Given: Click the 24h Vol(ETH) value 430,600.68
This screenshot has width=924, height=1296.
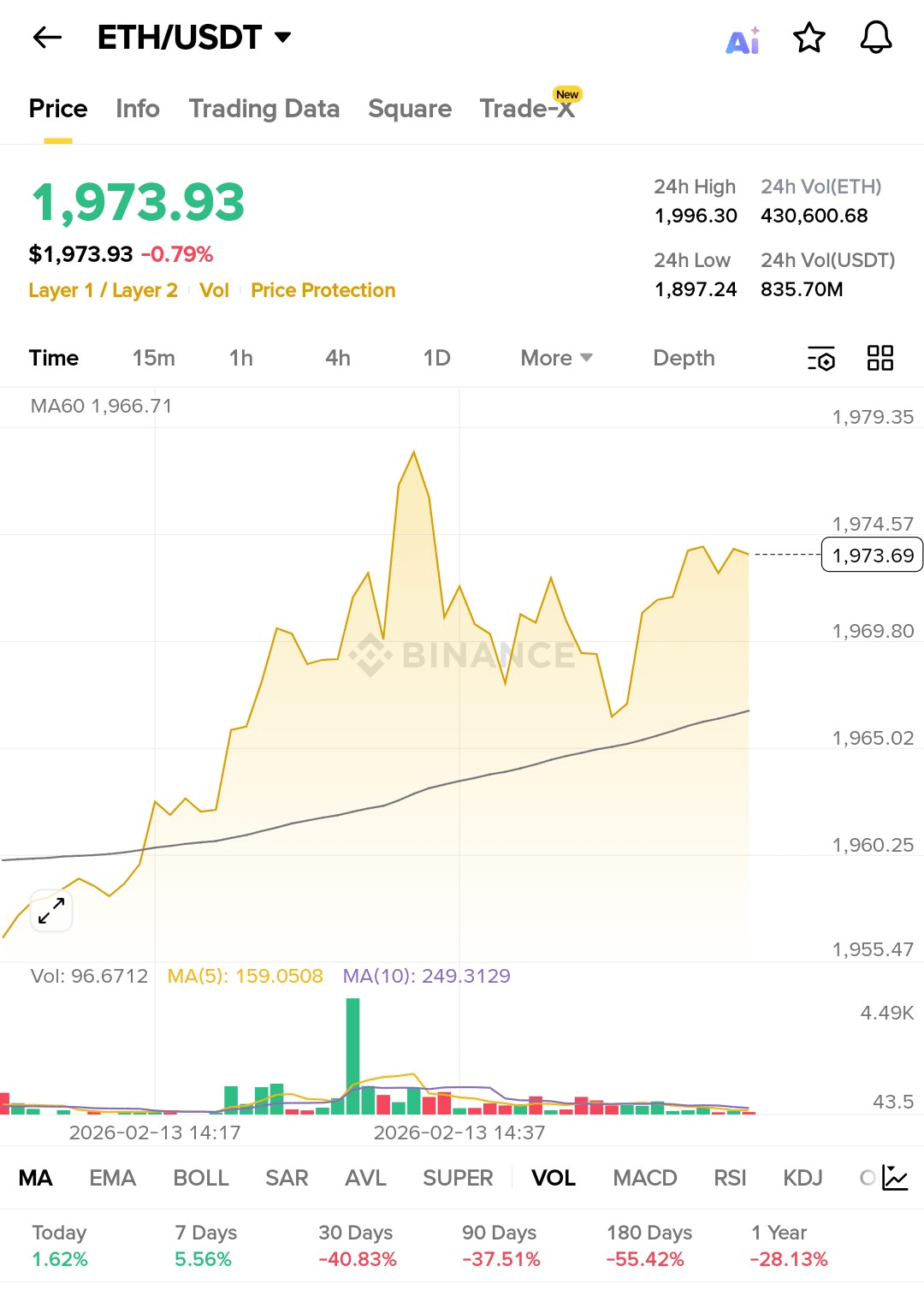Looking at the screenshot, I should pos(814,216).
